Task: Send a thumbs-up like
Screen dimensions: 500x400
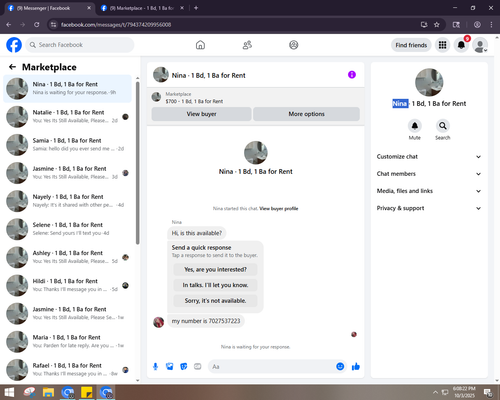Action: point(356,367)
